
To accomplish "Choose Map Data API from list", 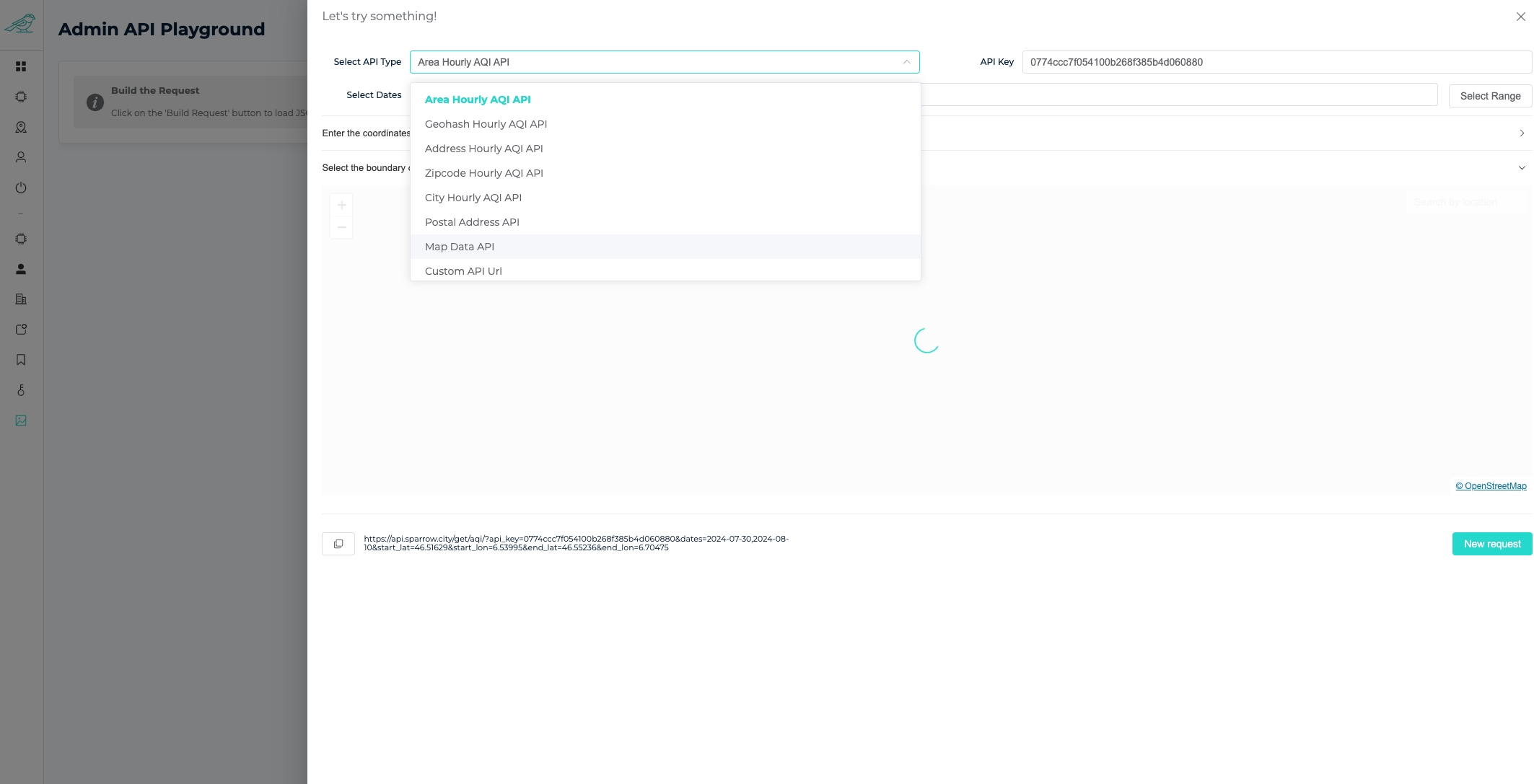I will (459, 247).
